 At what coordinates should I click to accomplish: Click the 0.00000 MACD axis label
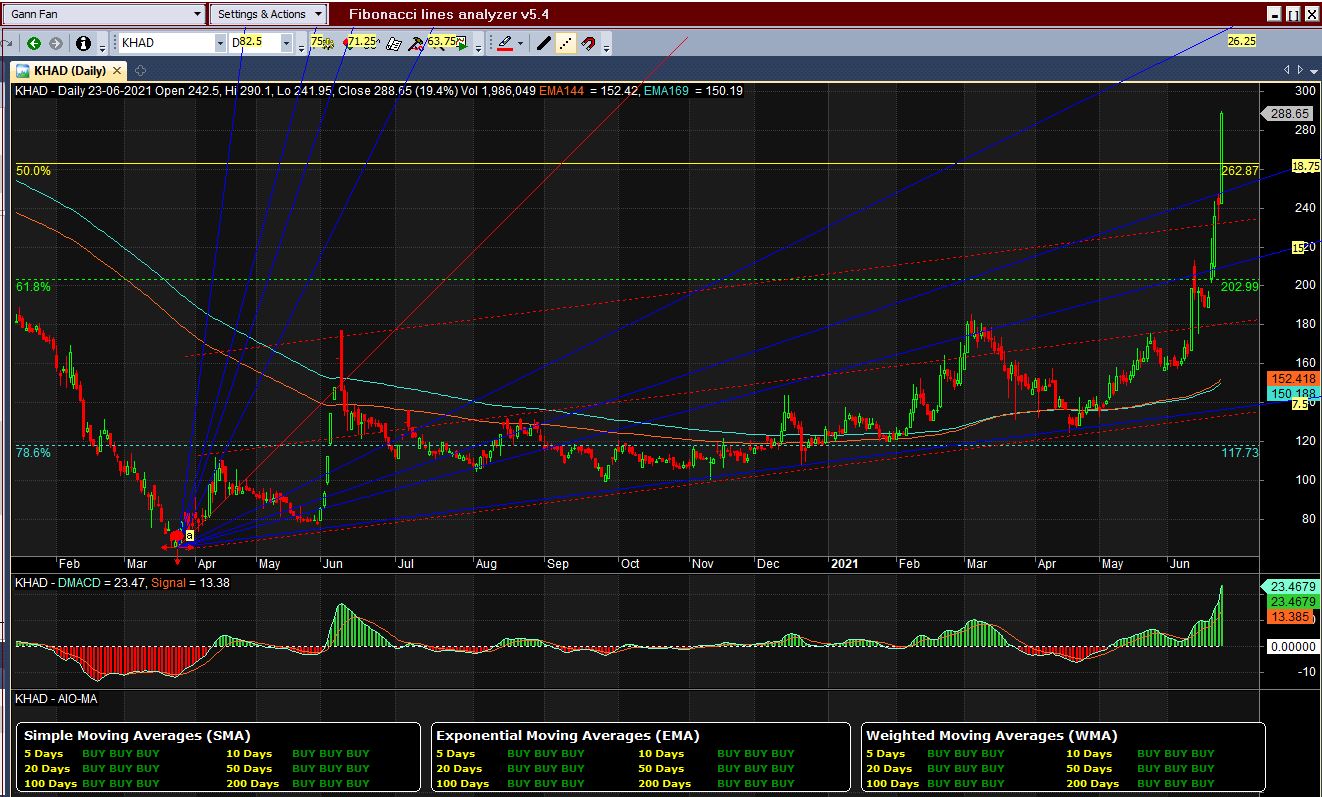click(x=1293, y=646)
